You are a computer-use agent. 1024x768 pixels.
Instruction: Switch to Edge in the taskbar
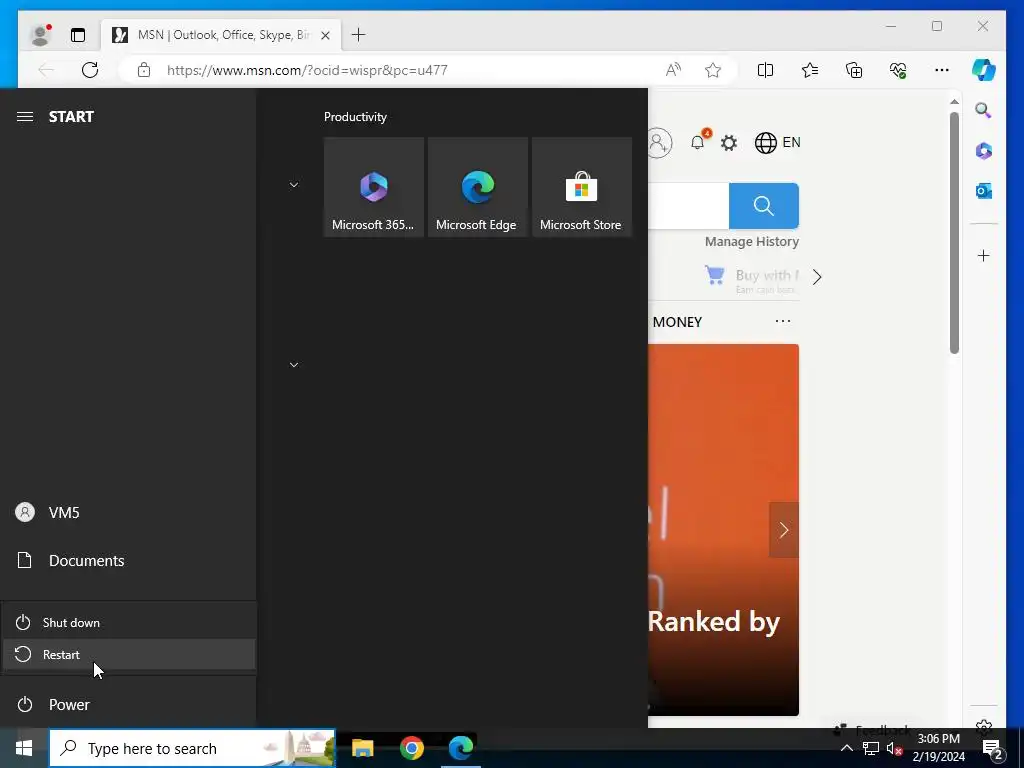460,748
